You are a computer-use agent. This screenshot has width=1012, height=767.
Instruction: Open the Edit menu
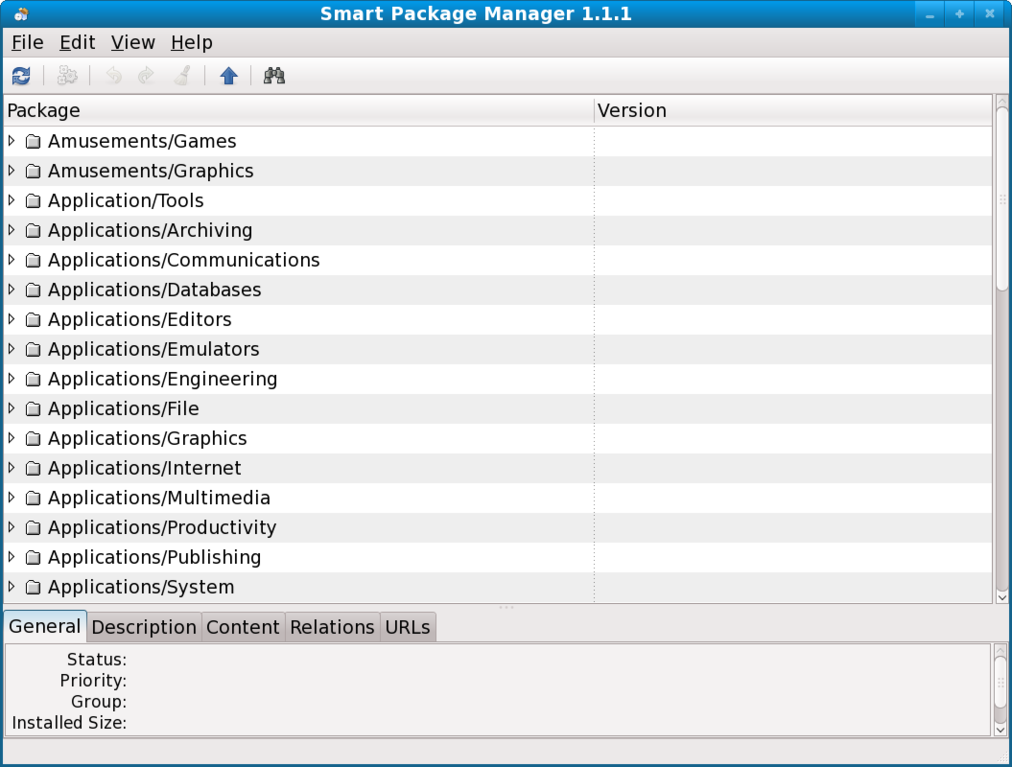click(77, 42)
